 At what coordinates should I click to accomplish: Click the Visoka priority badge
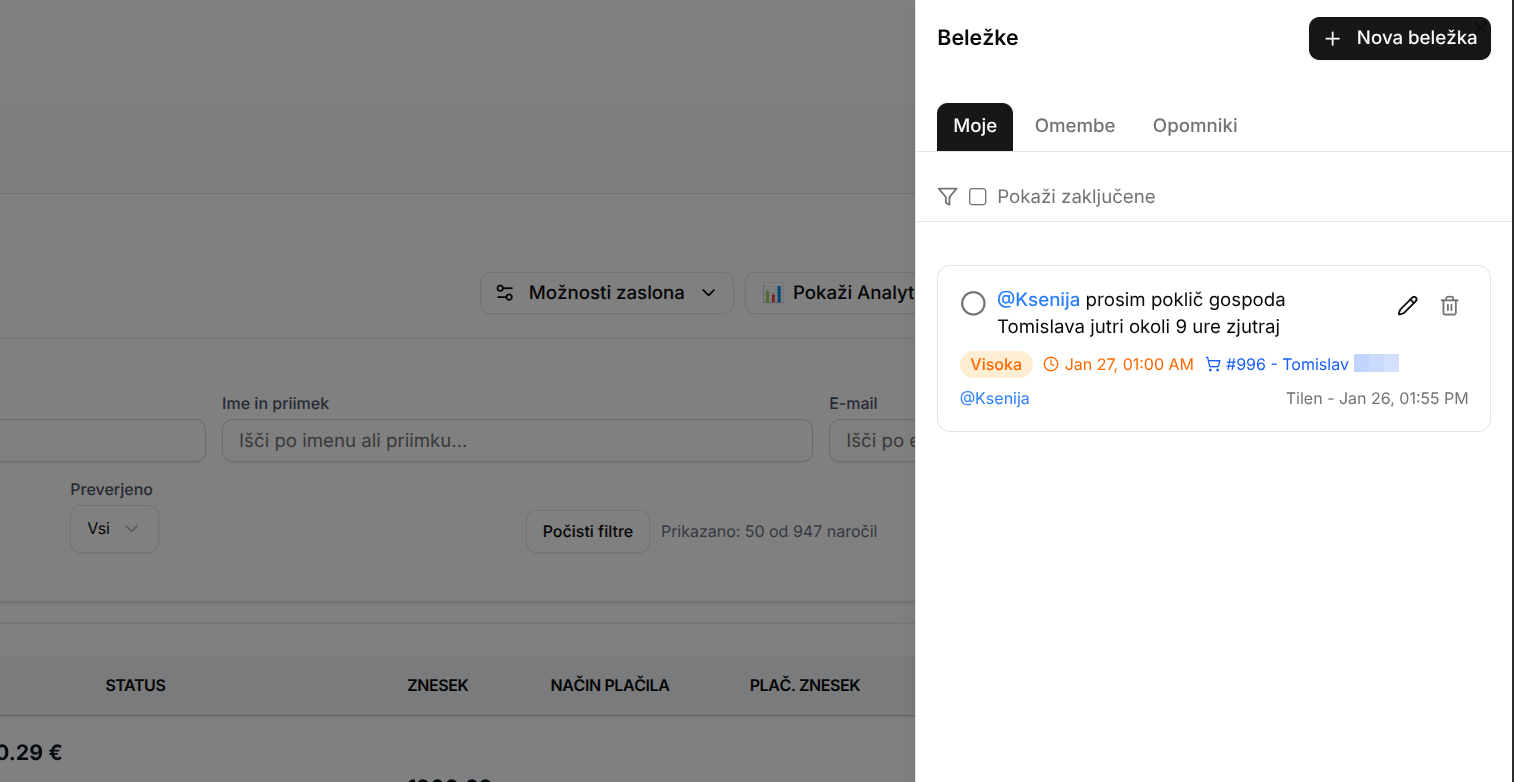pos(996,365)
